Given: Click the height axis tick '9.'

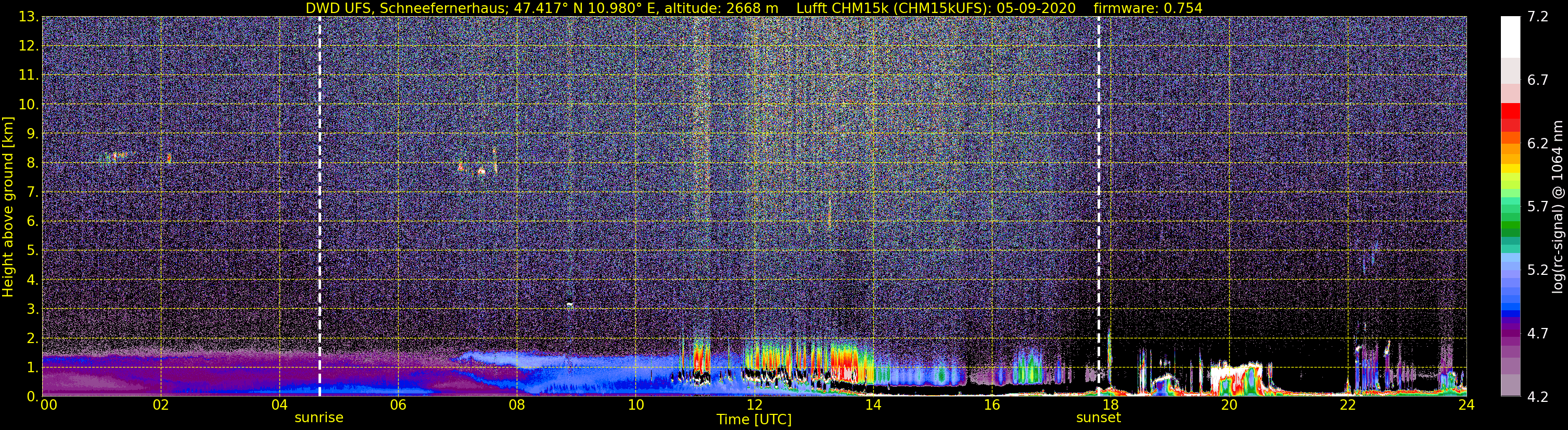Looking at the screenshot, I should coord(32,133).
